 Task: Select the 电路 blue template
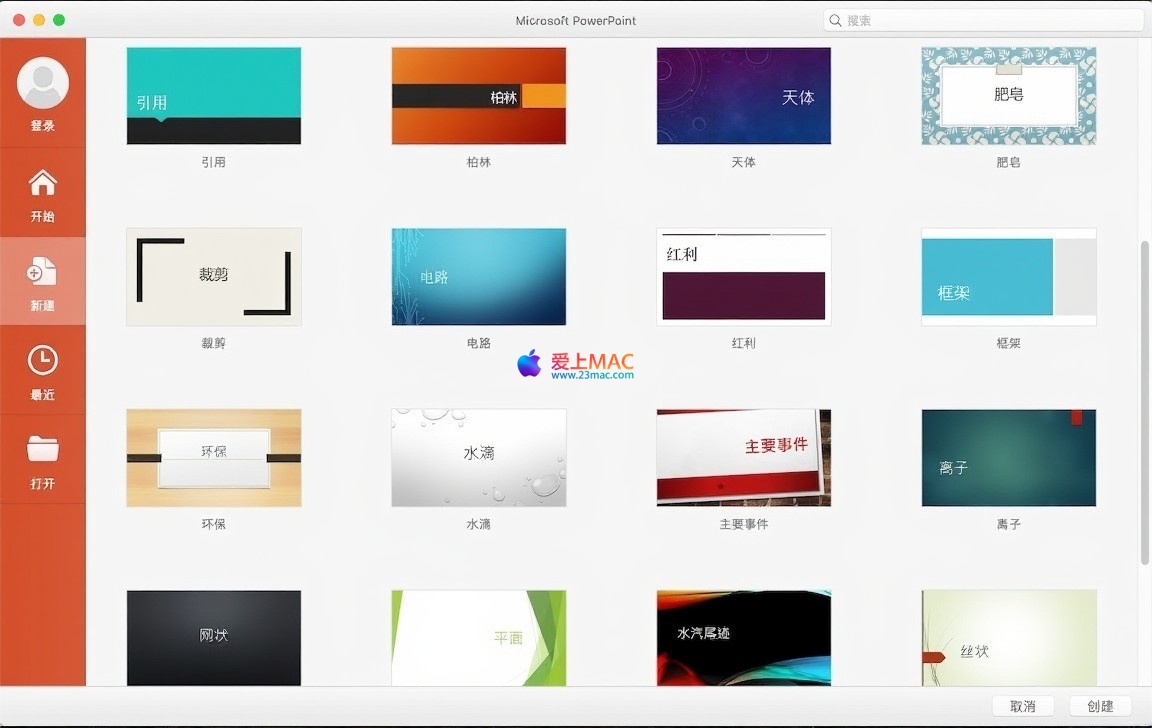(x=478, y=276)
